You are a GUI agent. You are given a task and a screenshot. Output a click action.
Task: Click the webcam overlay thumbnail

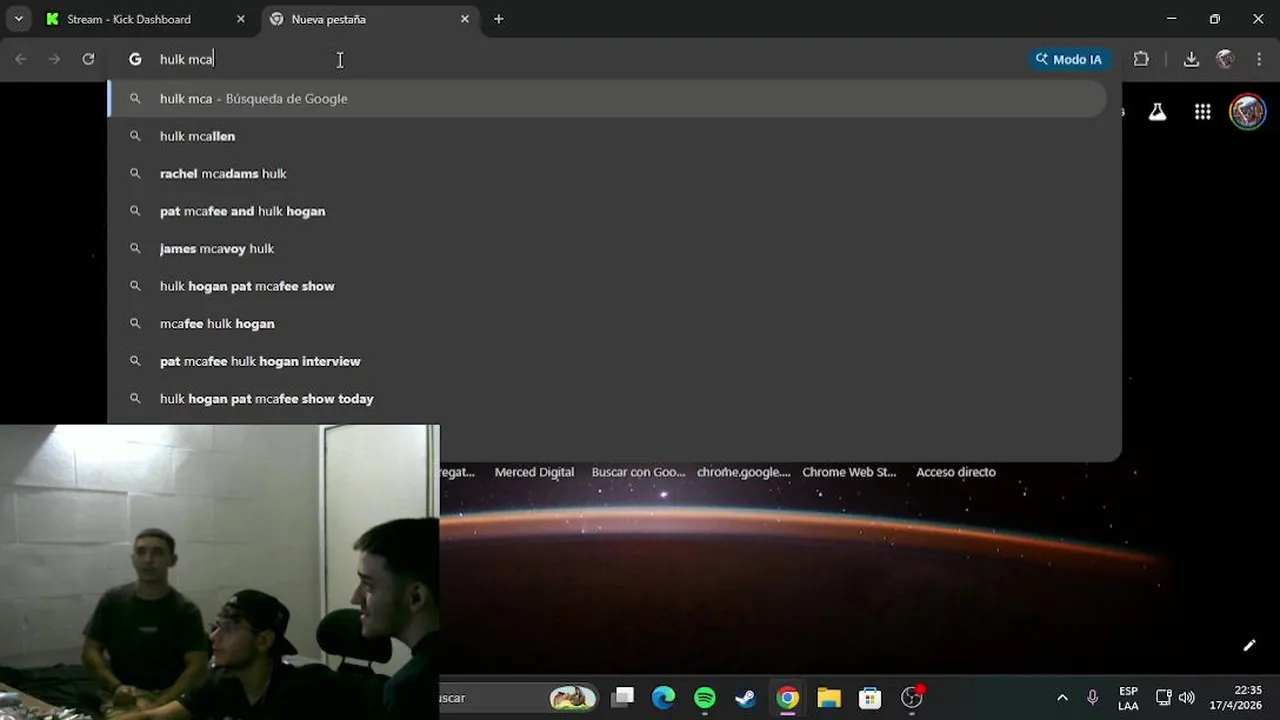click(220, 572)
